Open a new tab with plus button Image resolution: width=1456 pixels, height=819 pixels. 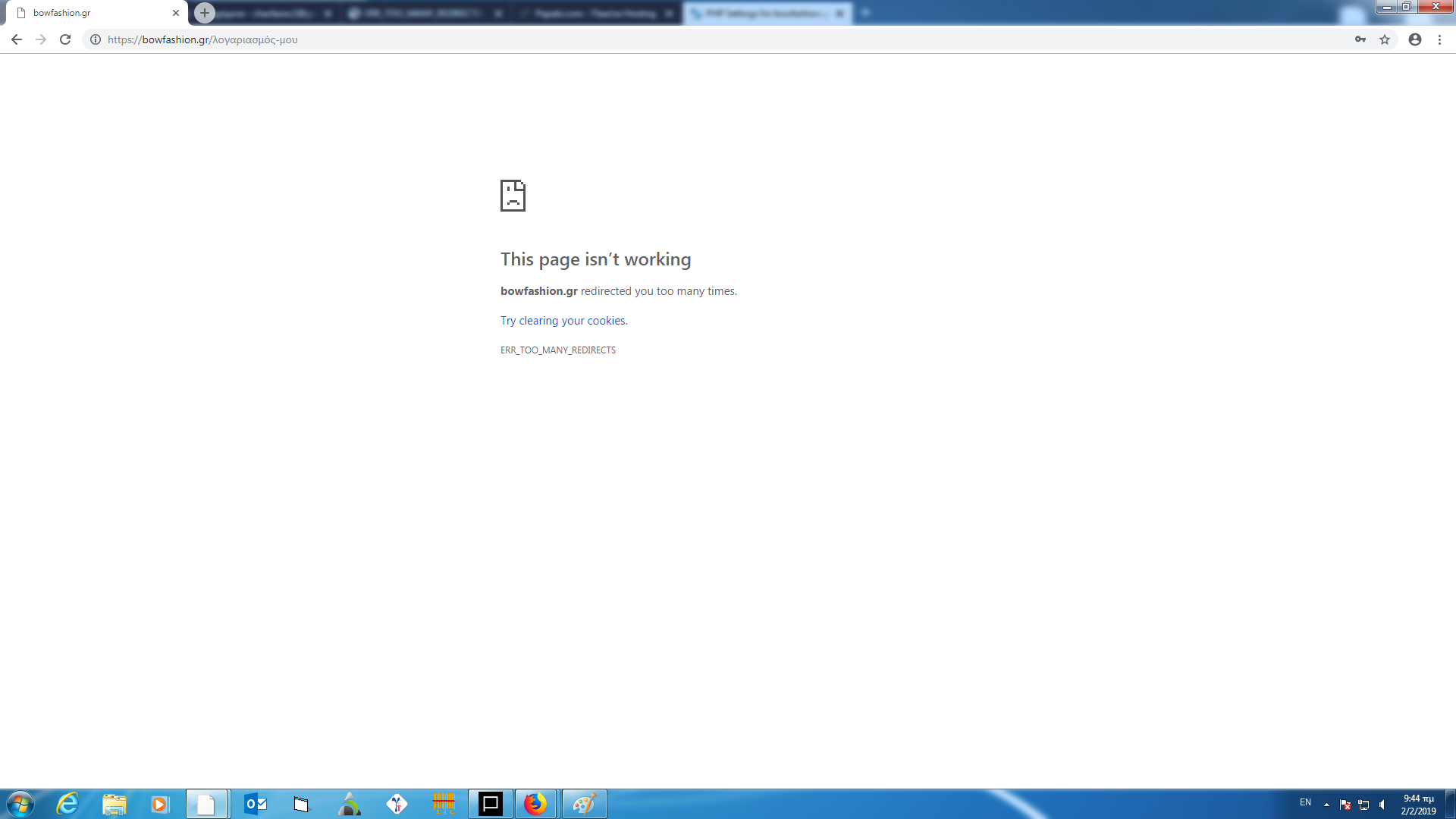coord(204,13)
